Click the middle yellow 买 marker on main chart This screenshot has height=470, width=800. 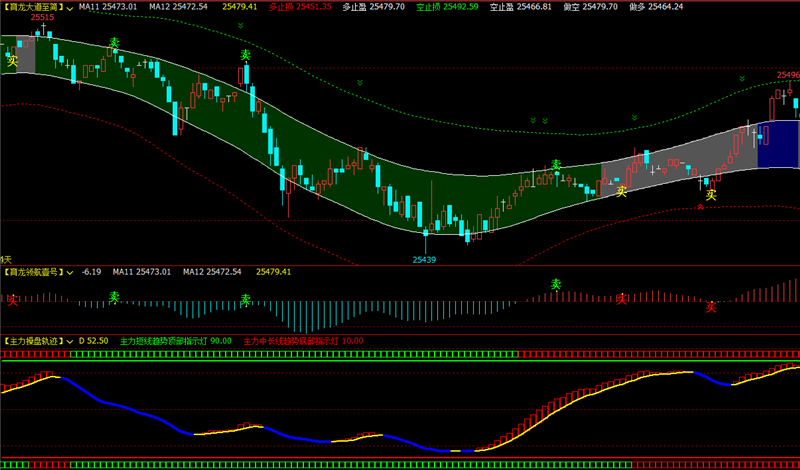(621, 192)
